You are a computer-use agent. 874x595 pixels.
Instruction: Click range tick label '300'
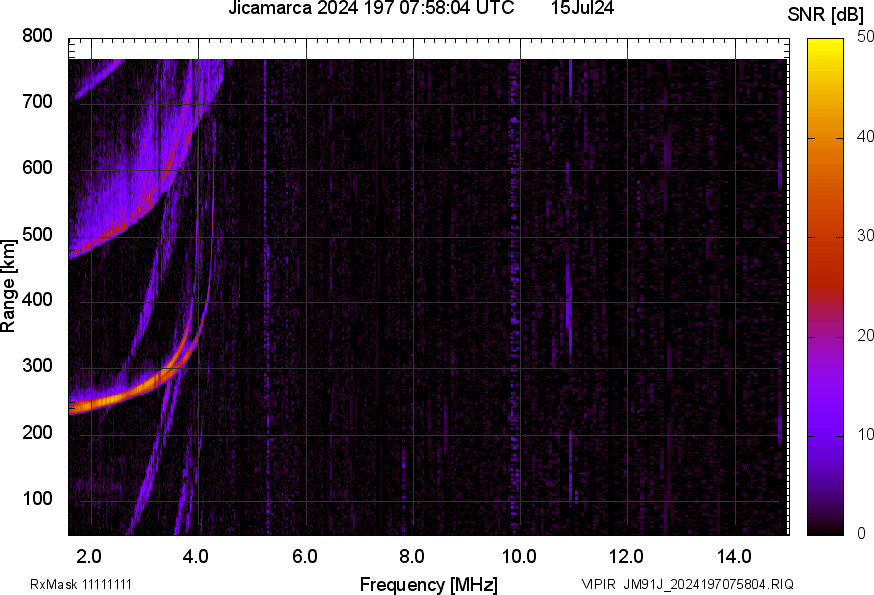click(x=37, y=366)
